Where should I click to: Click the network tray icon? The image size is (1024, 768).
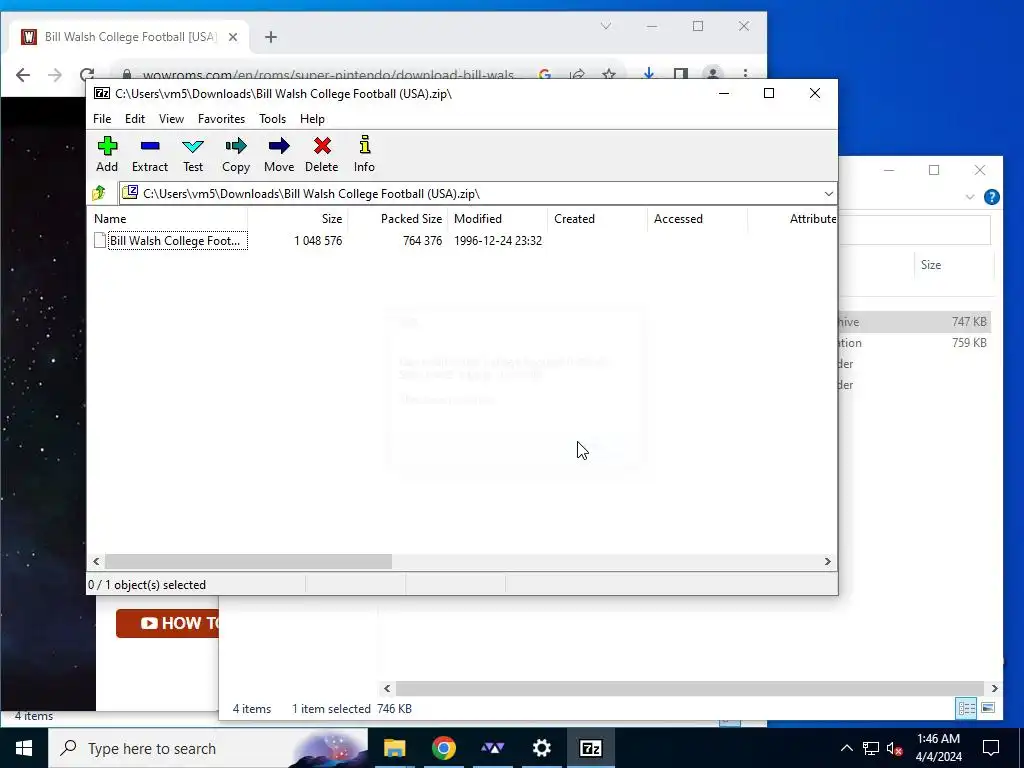pos(871,748)
